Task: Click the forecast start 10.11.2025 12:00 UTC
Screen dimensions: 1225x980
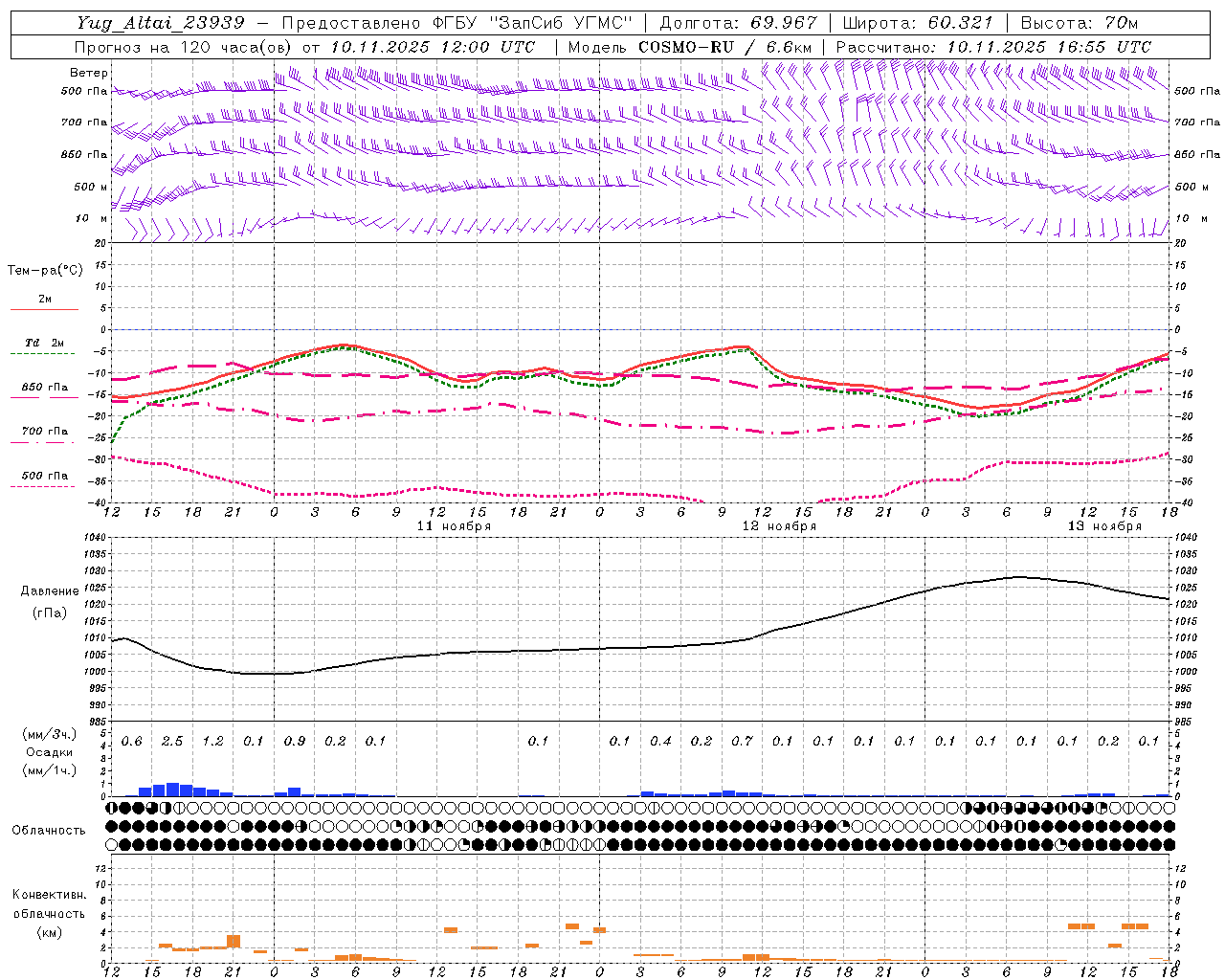Action: (x=433, y=47)
